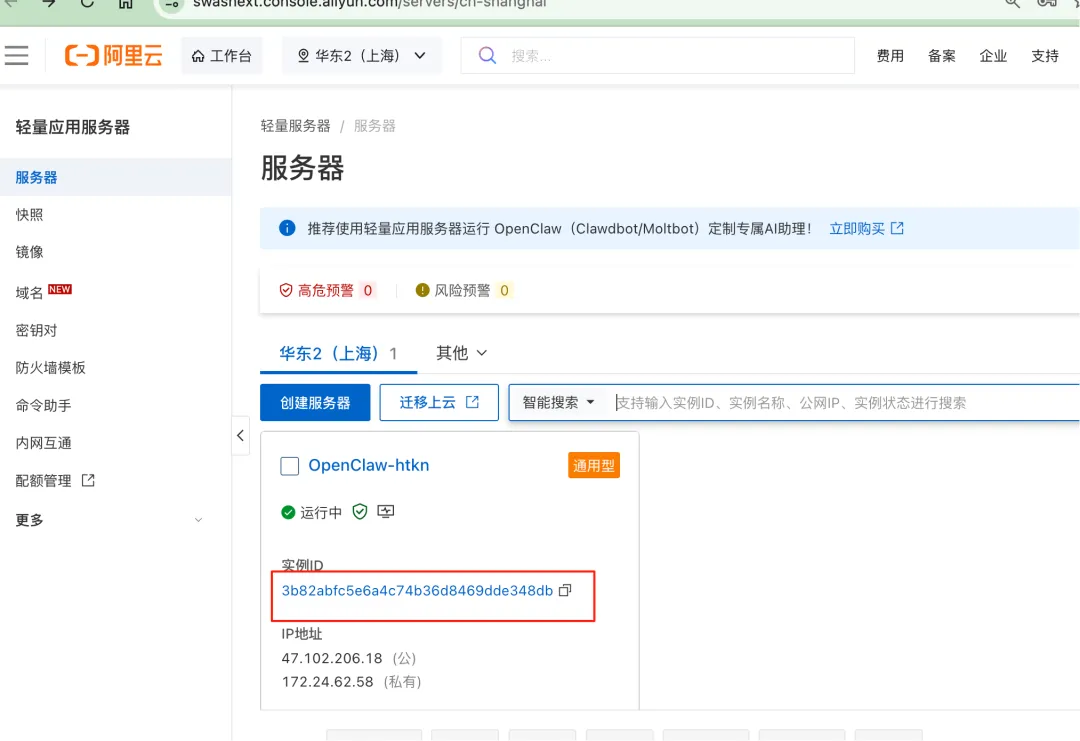This screenshot has width=1080, height=741.
Task: Expand the 其他 regions dropdown
Action: pos(461,353)
